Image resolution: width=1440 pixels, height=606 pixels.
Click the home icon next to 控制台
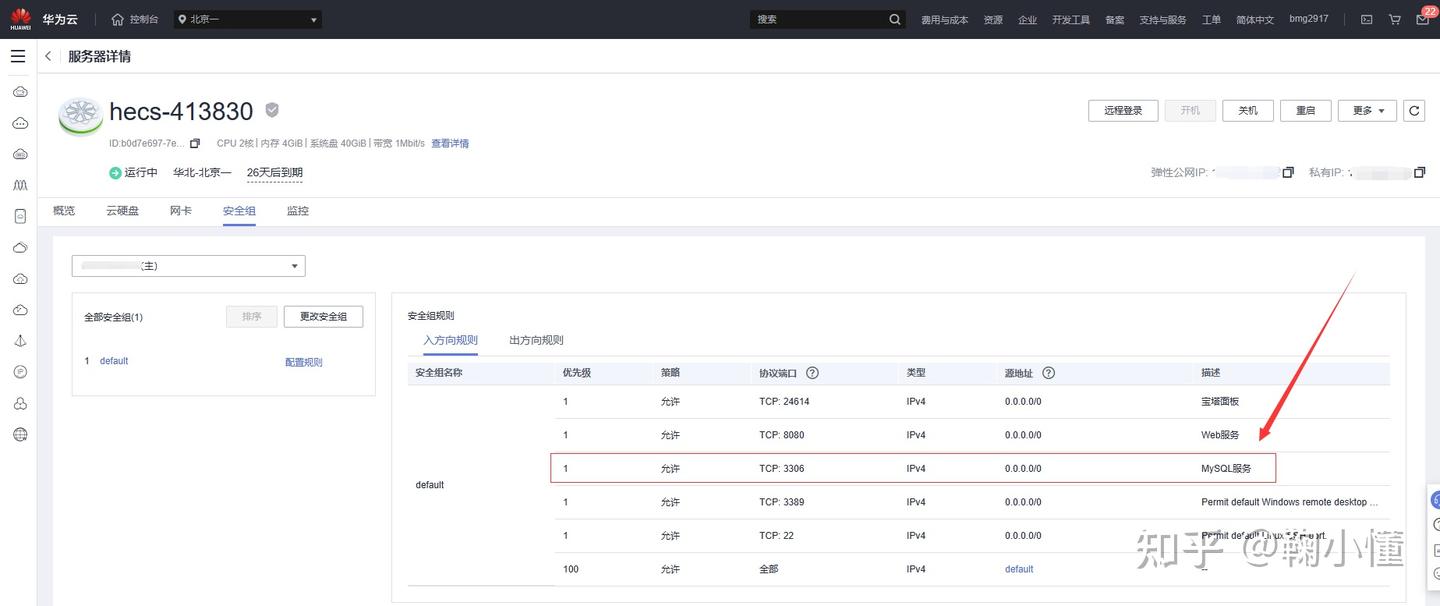tap(118, 19)
